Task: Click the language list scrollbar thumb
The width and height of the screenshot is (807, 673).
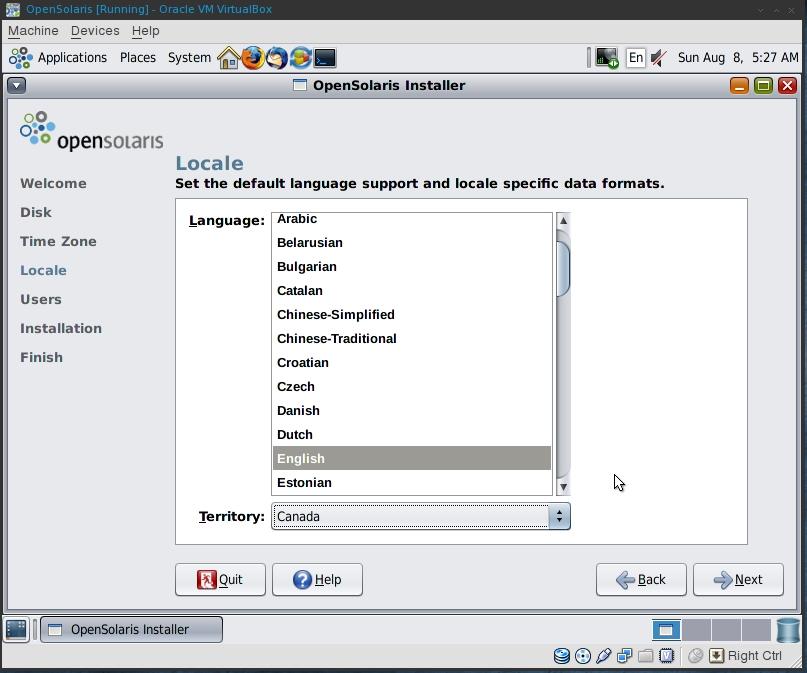Action: point(564,268)
